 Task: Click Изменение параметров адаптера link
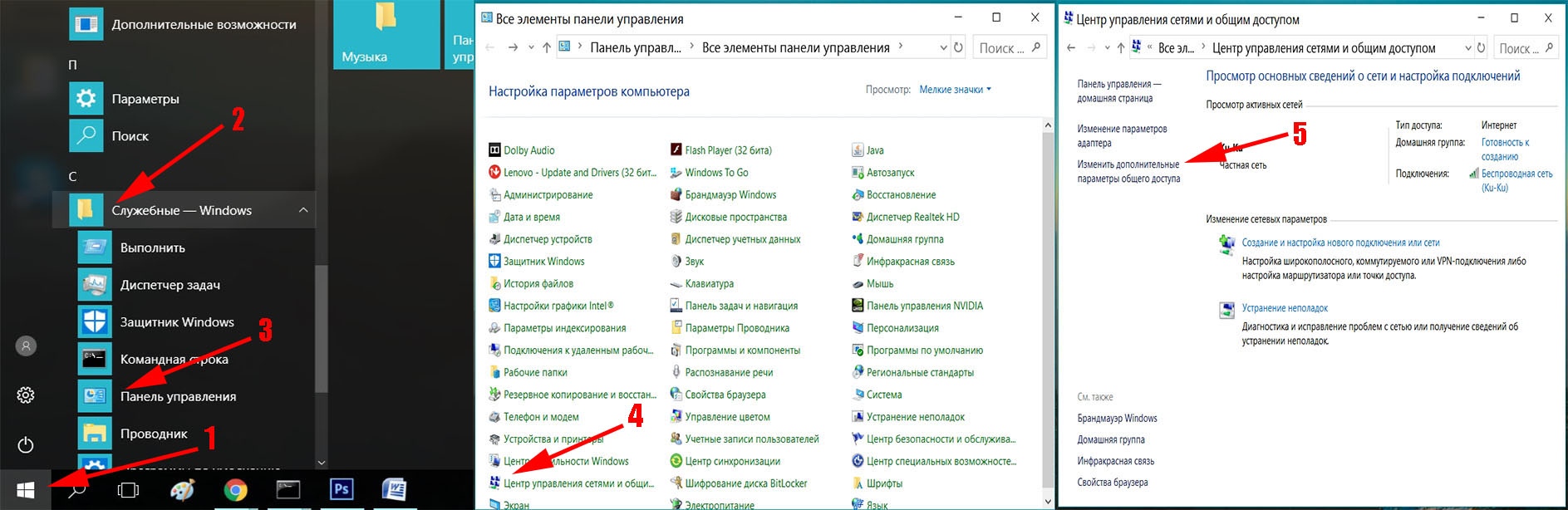coord(1122,136)
